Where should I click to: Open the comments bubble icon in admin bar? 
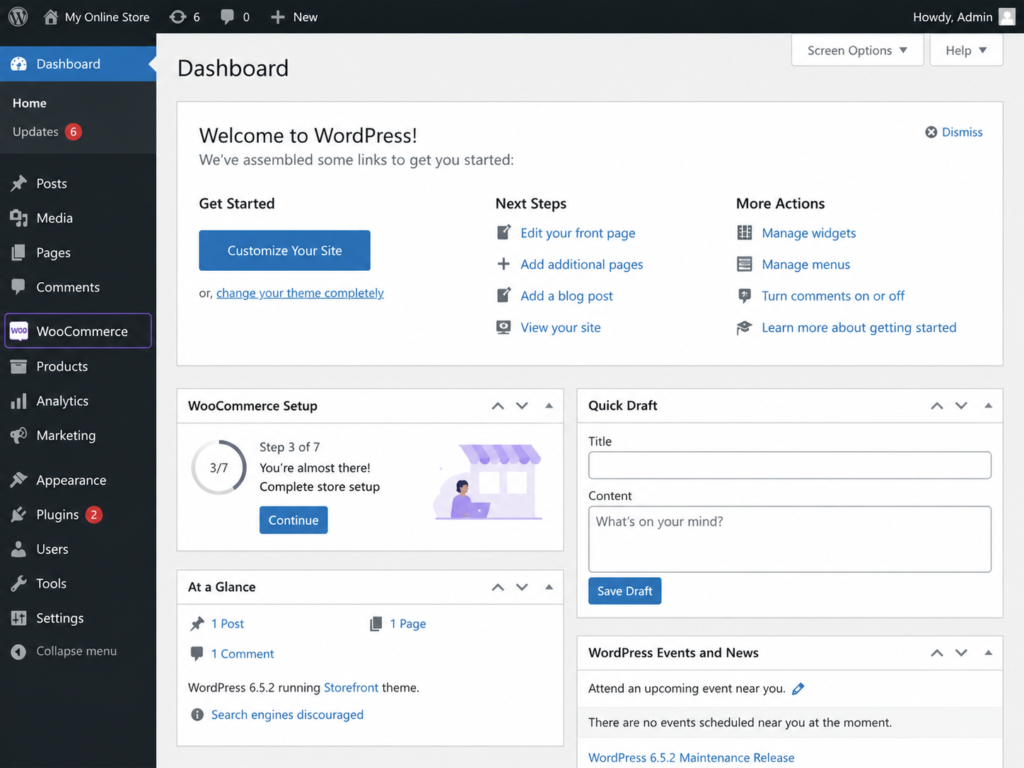pyautogui.click(x=227, y=17)
